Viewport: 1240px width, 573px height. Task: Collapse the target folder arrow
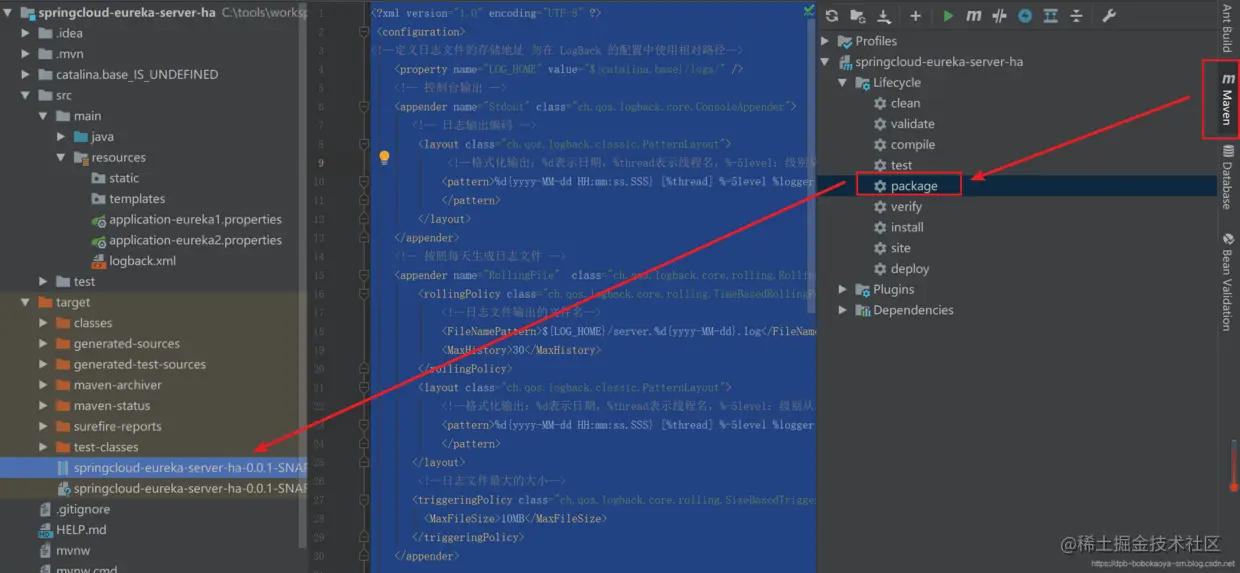tap(26, 302)
